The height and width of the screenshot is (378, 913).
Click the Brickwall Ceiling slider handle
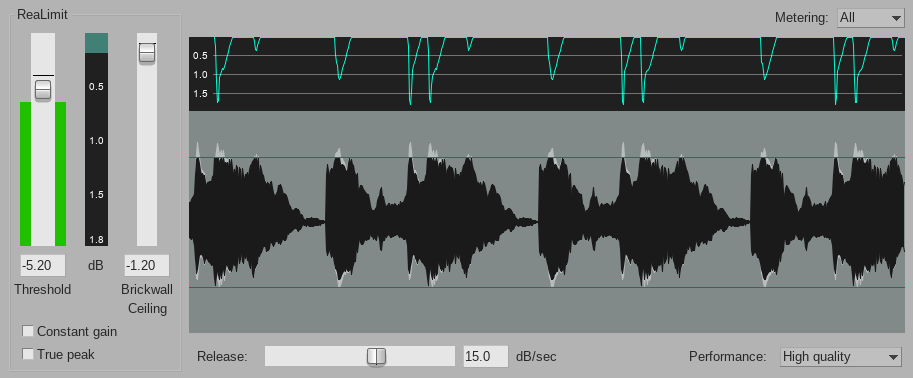pyautogui.click(x=147, y=53)
